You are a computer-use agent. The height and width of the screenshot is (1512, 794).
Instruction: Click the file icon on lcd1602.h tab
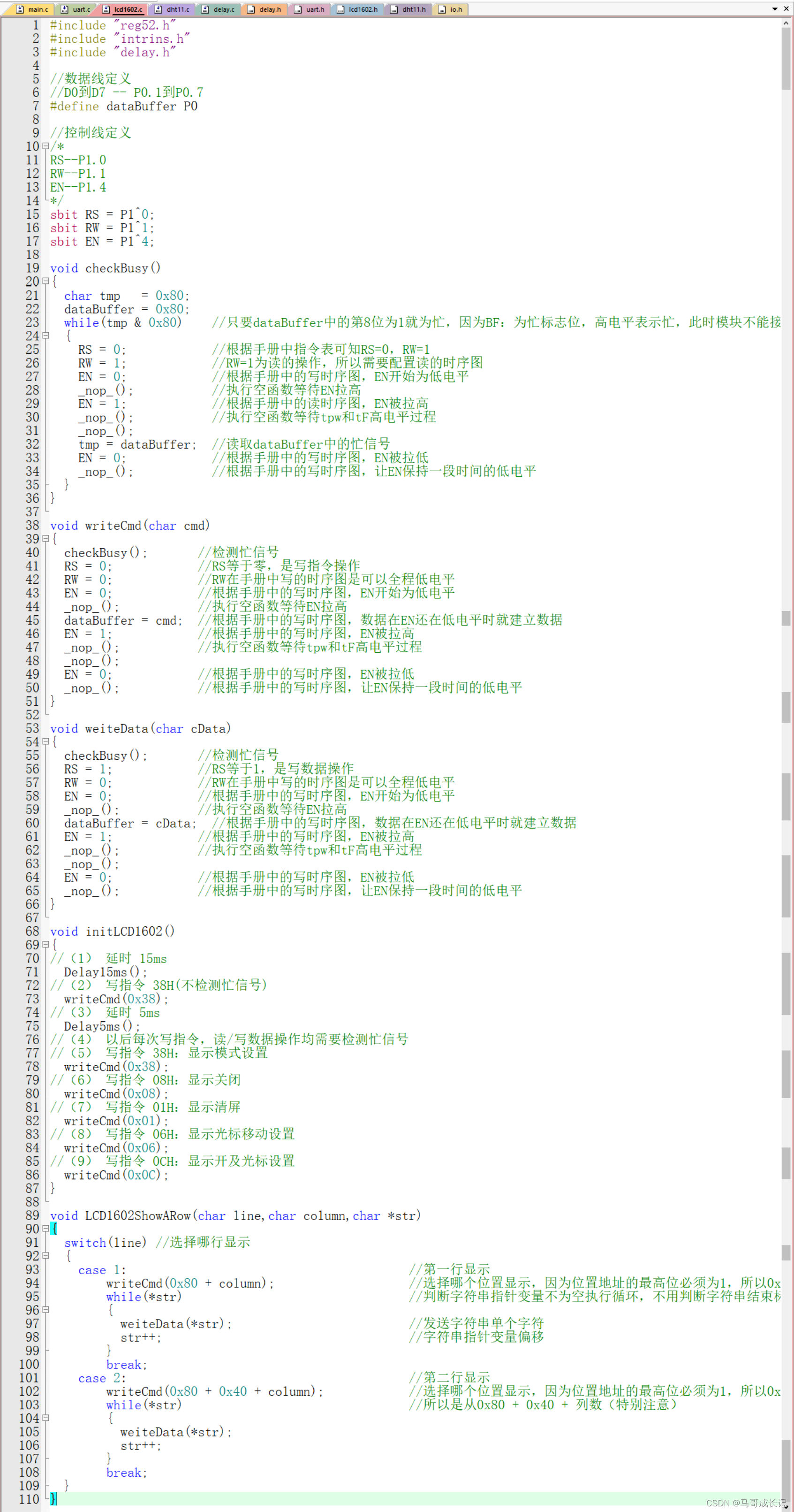340,9
